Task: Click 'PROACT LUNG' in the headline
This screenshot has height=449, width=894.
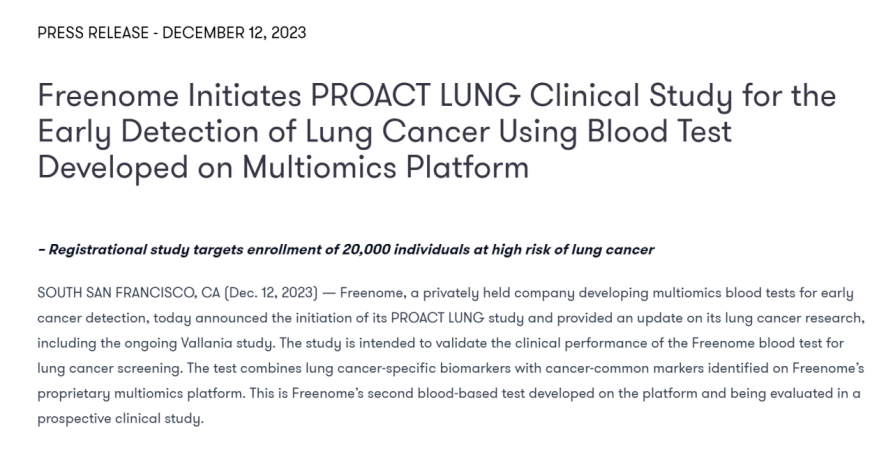Action: pos(415,95)
